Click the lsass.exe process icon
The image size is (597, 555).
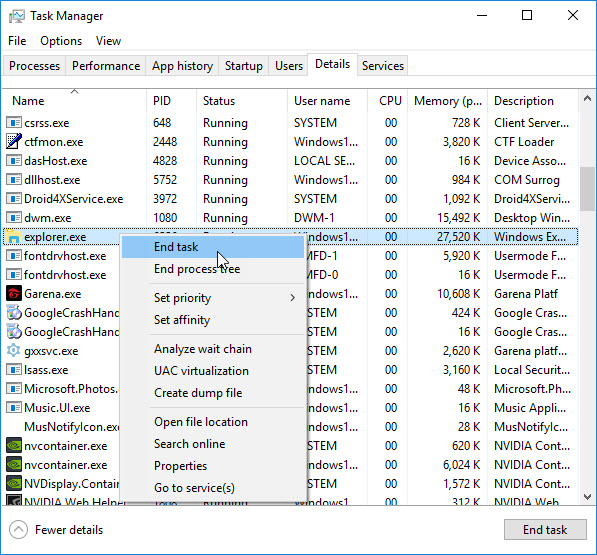14,370
